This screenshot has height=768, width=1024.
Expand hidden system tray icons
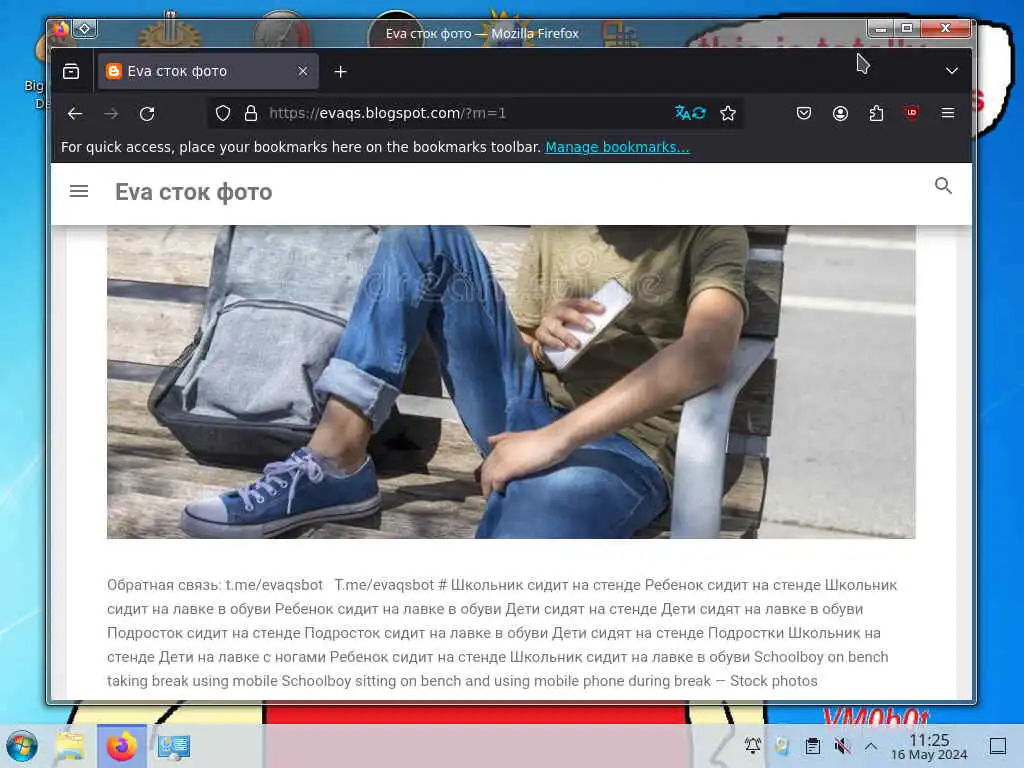tap(871, 746)
